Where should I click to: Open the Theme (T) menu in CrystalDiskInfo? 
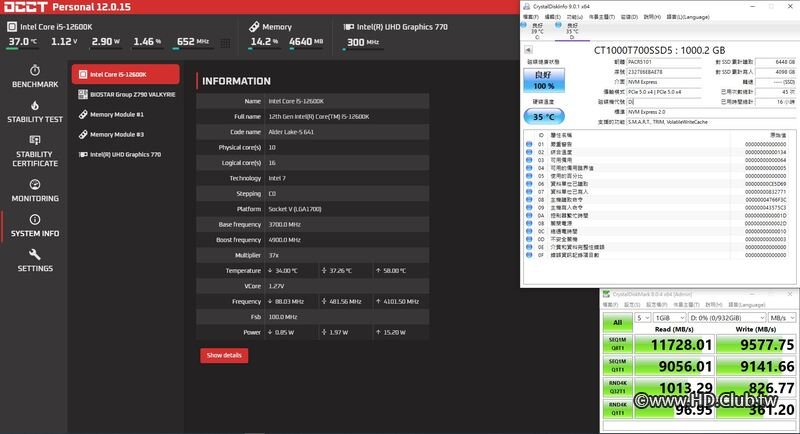[x=602, y=17]
